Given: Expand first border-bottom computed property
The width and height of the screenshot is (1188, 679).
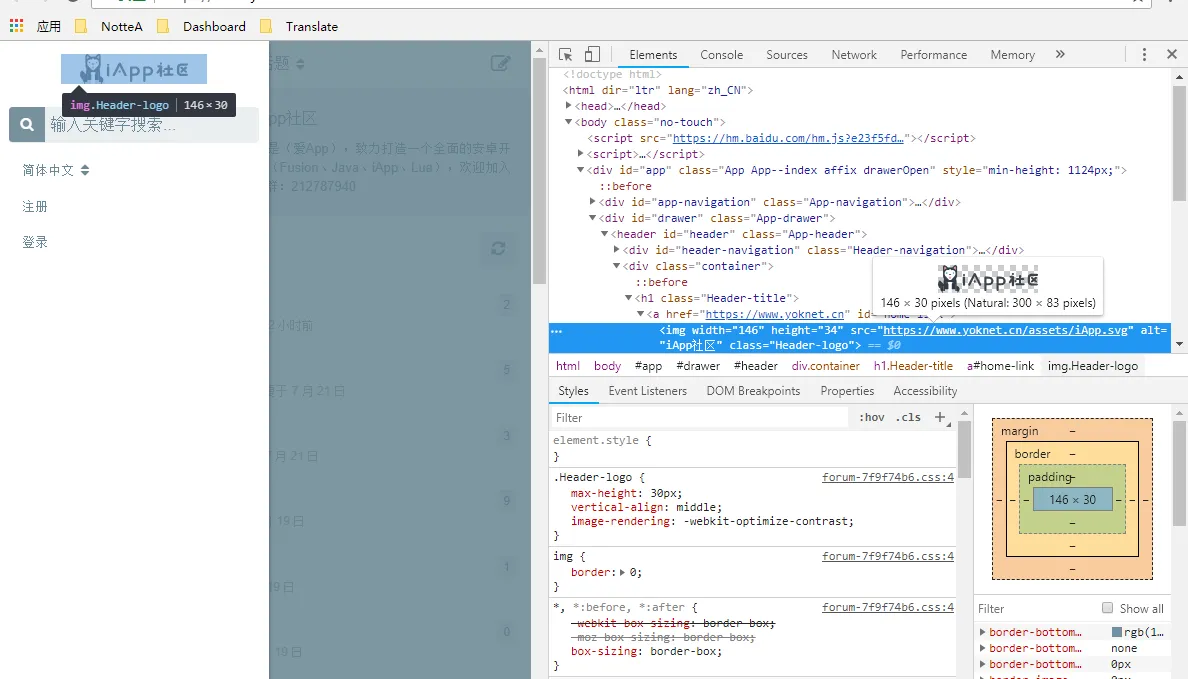Looking at the screenshot, I should pos(983,632).
